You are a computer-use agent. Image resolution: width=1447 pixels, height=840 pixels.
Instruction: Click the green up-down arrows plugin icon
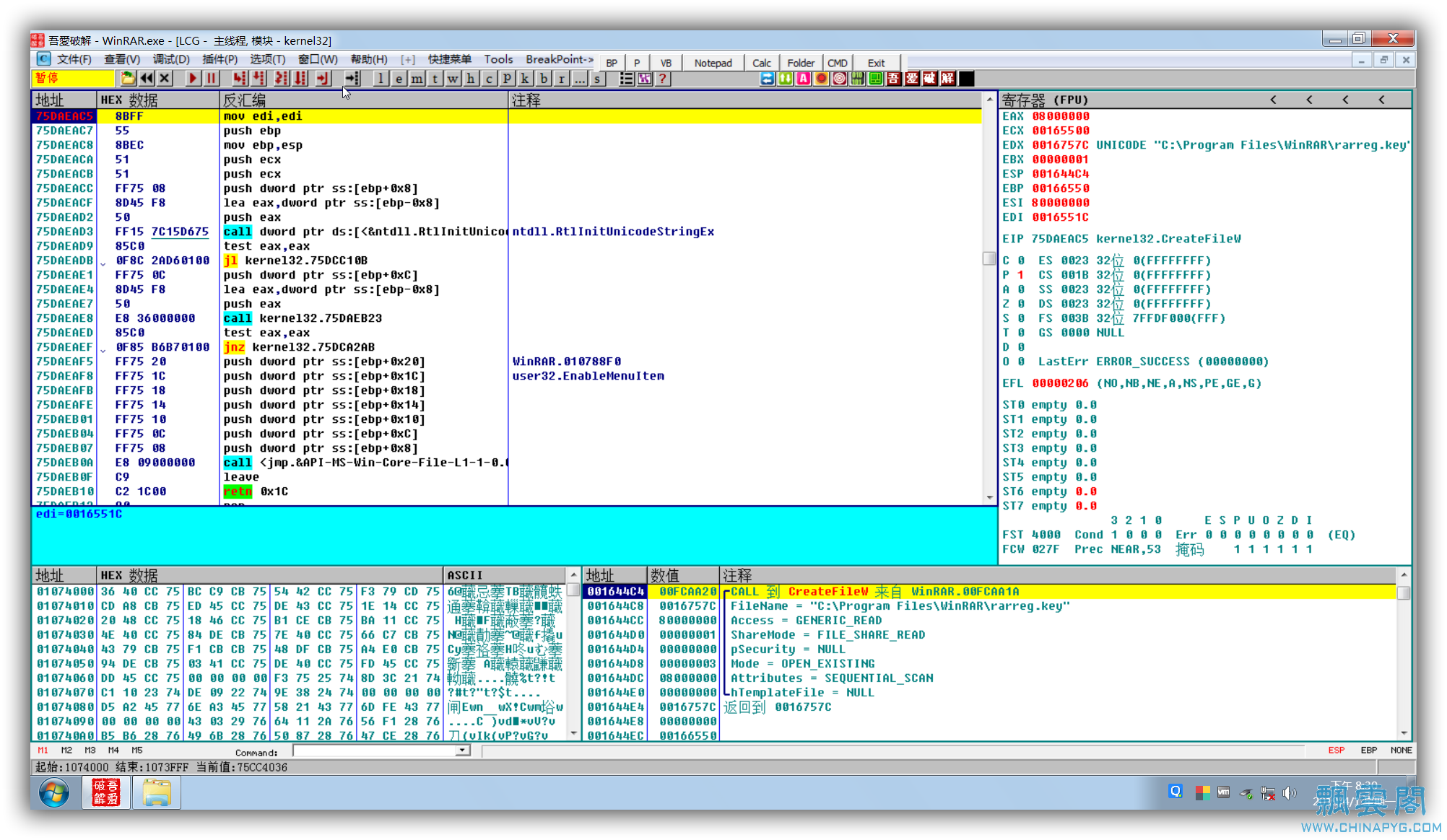coord(785,79)
